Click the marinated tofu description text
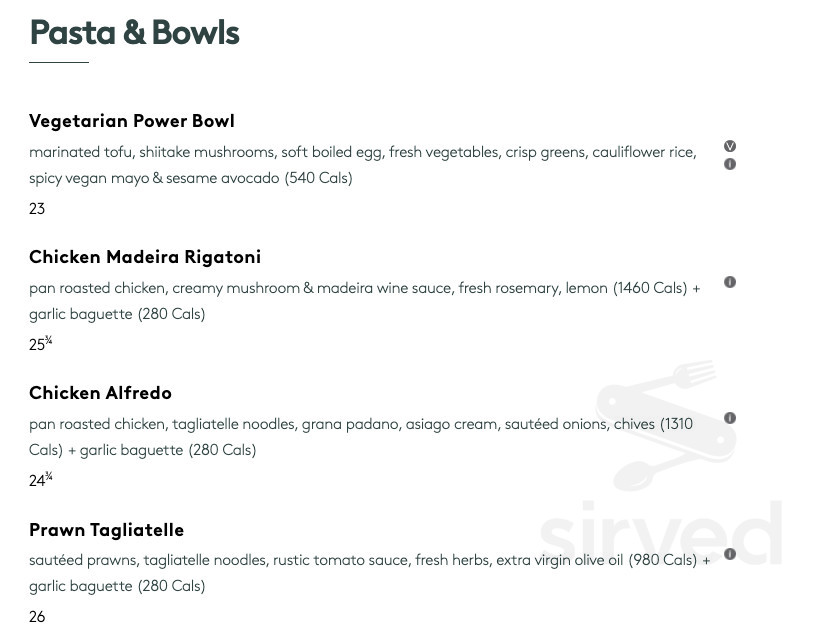Screen dimensions: 838x638 click(363, 165)
